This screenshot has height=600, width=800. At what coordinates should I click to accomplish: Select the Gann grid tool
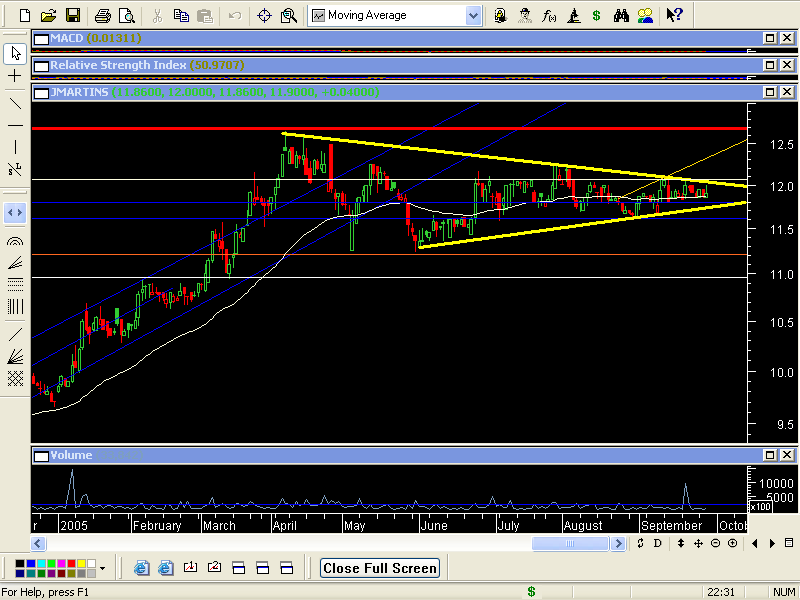point(15,378)
